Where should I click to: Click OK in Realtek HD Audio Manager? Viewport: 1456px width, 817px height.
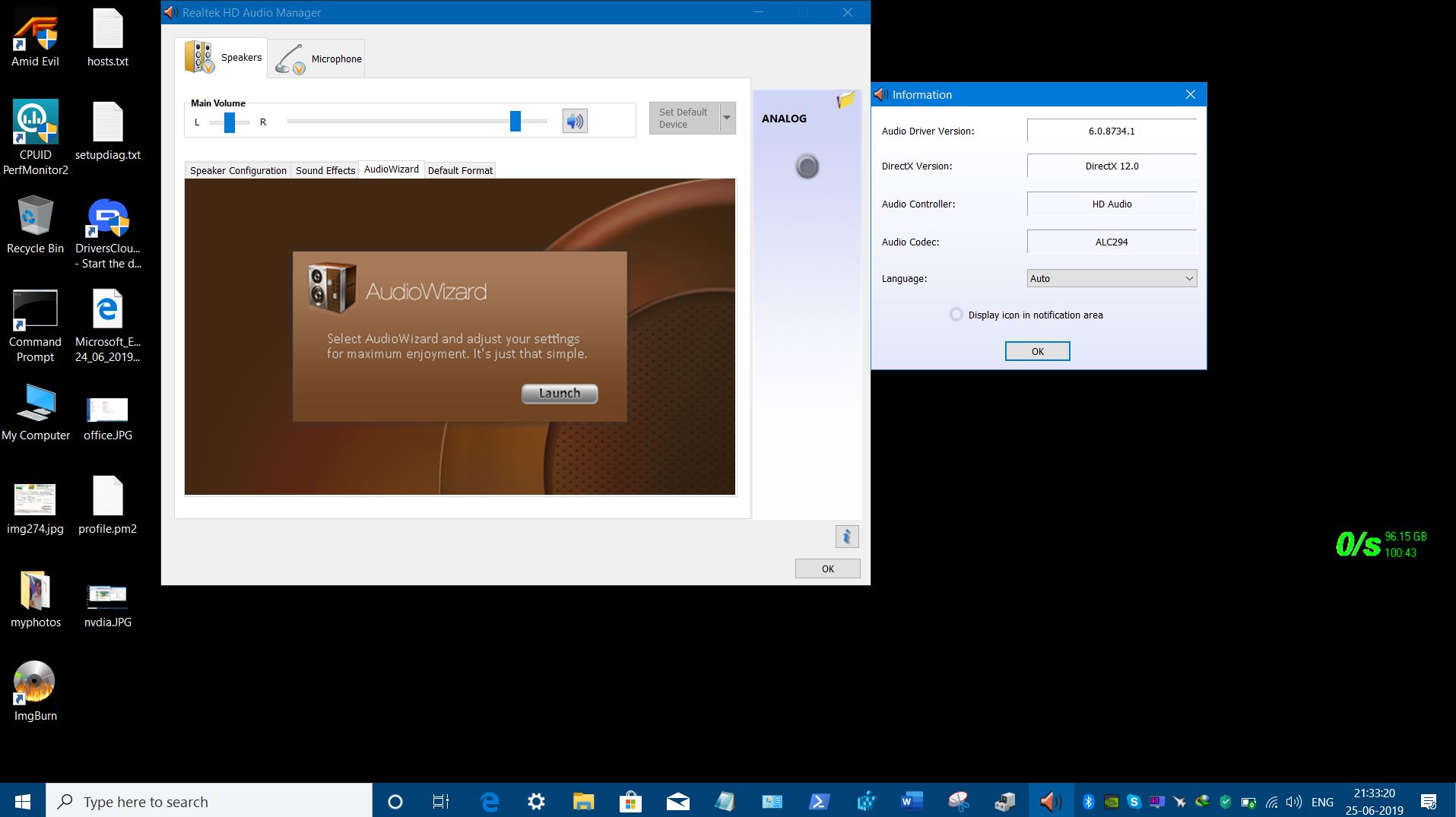(x=828, y=568)
